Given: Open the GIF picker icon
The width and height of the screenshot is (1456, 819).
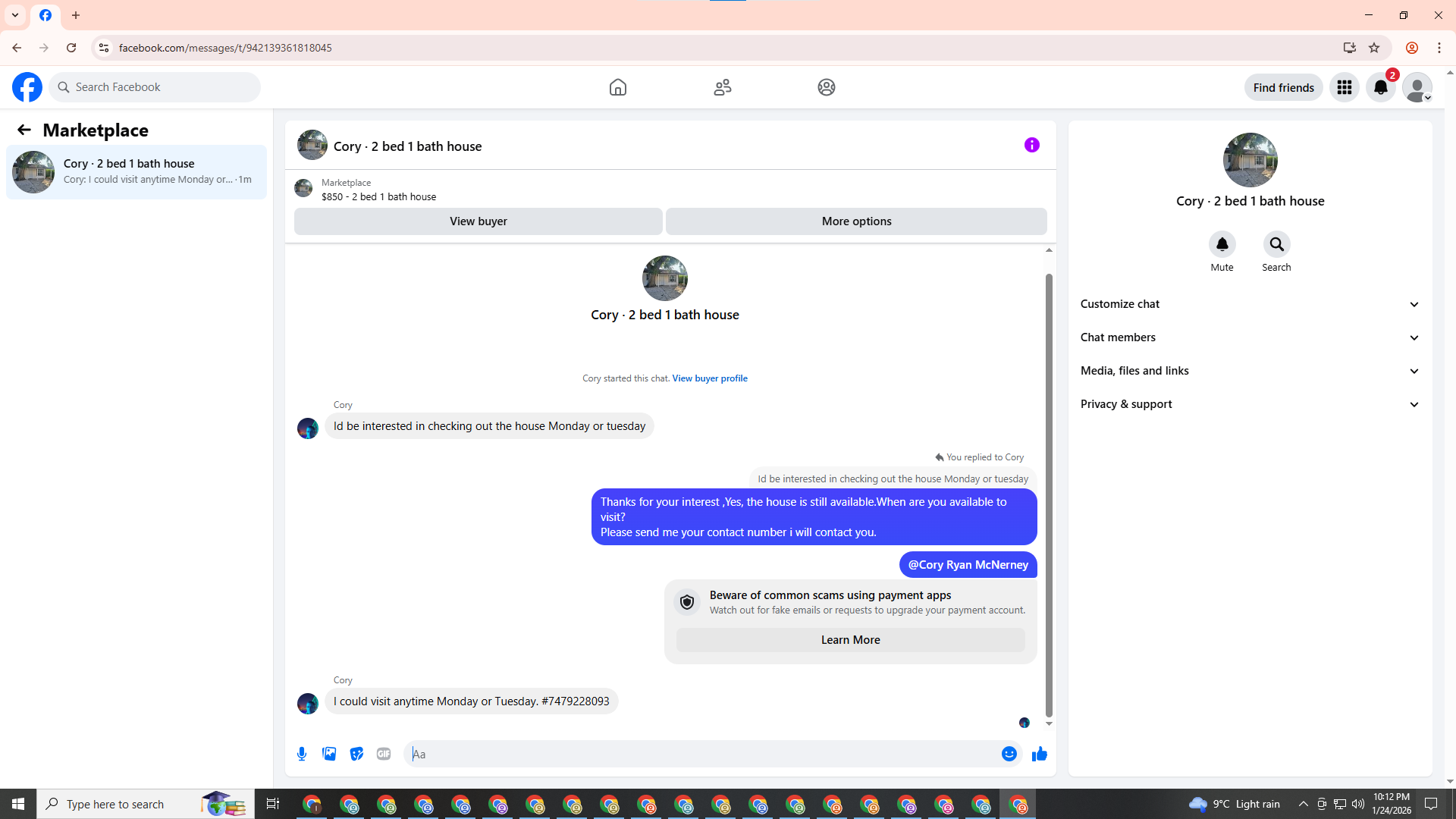Looking at the screenshot, I should 384,754.
